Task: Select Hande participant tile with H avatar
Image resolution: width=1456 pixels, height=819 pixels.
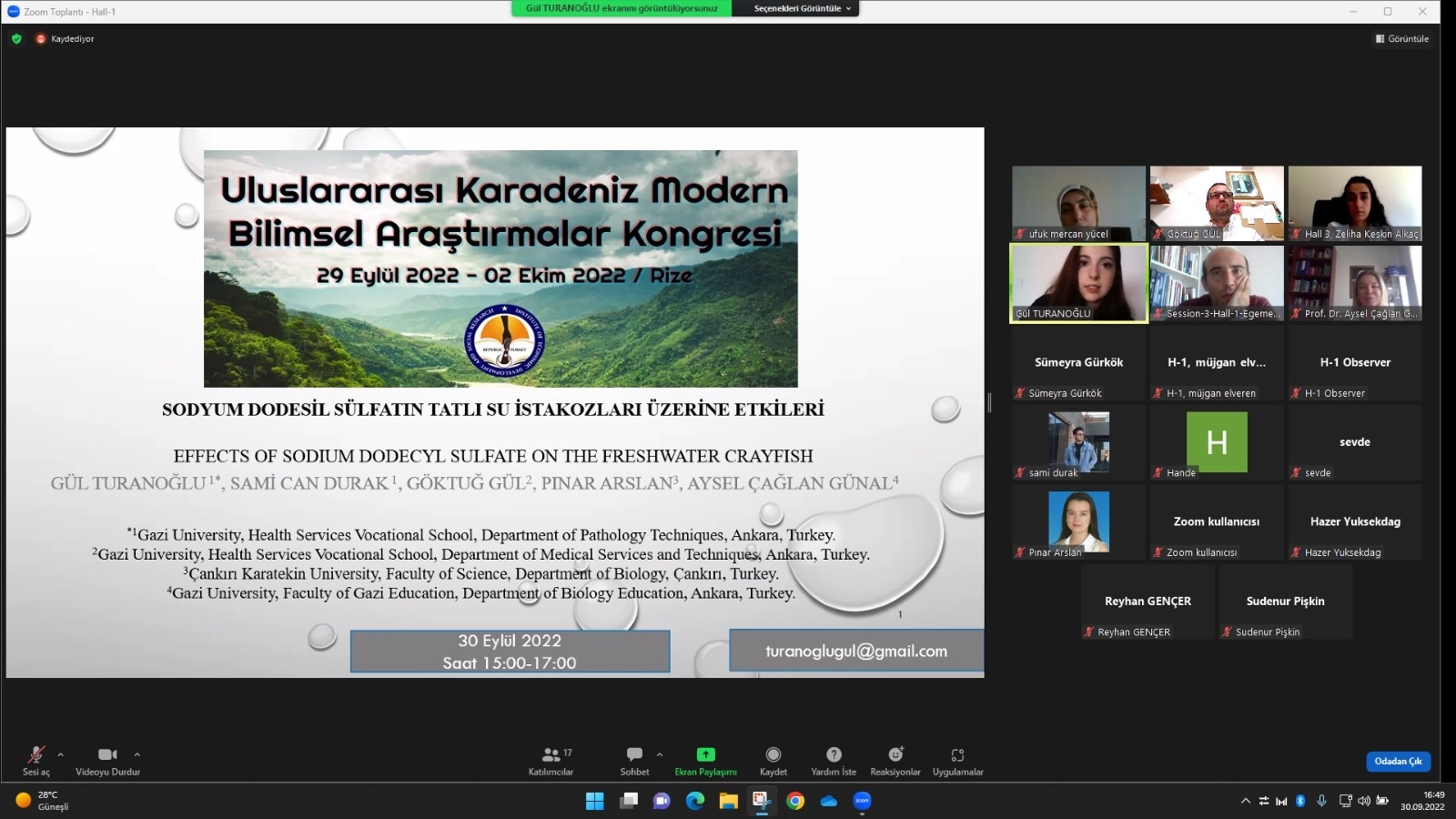Action: coord(1217,442)
